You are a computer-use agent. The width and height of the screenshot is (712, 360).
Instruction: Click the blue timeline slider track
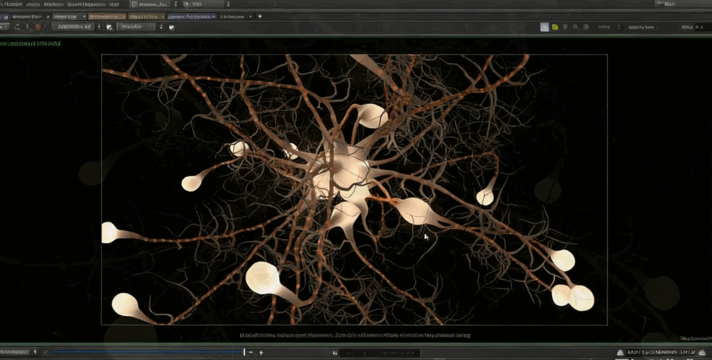[147, 352]
